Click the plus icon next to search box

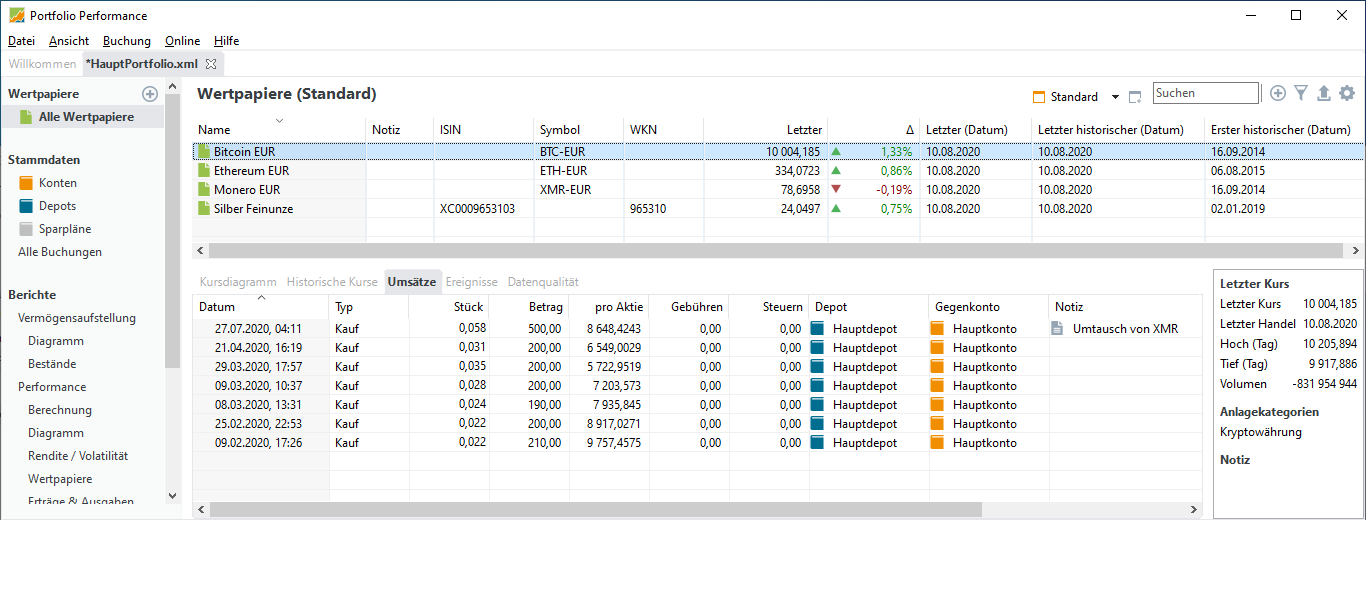1278,93
